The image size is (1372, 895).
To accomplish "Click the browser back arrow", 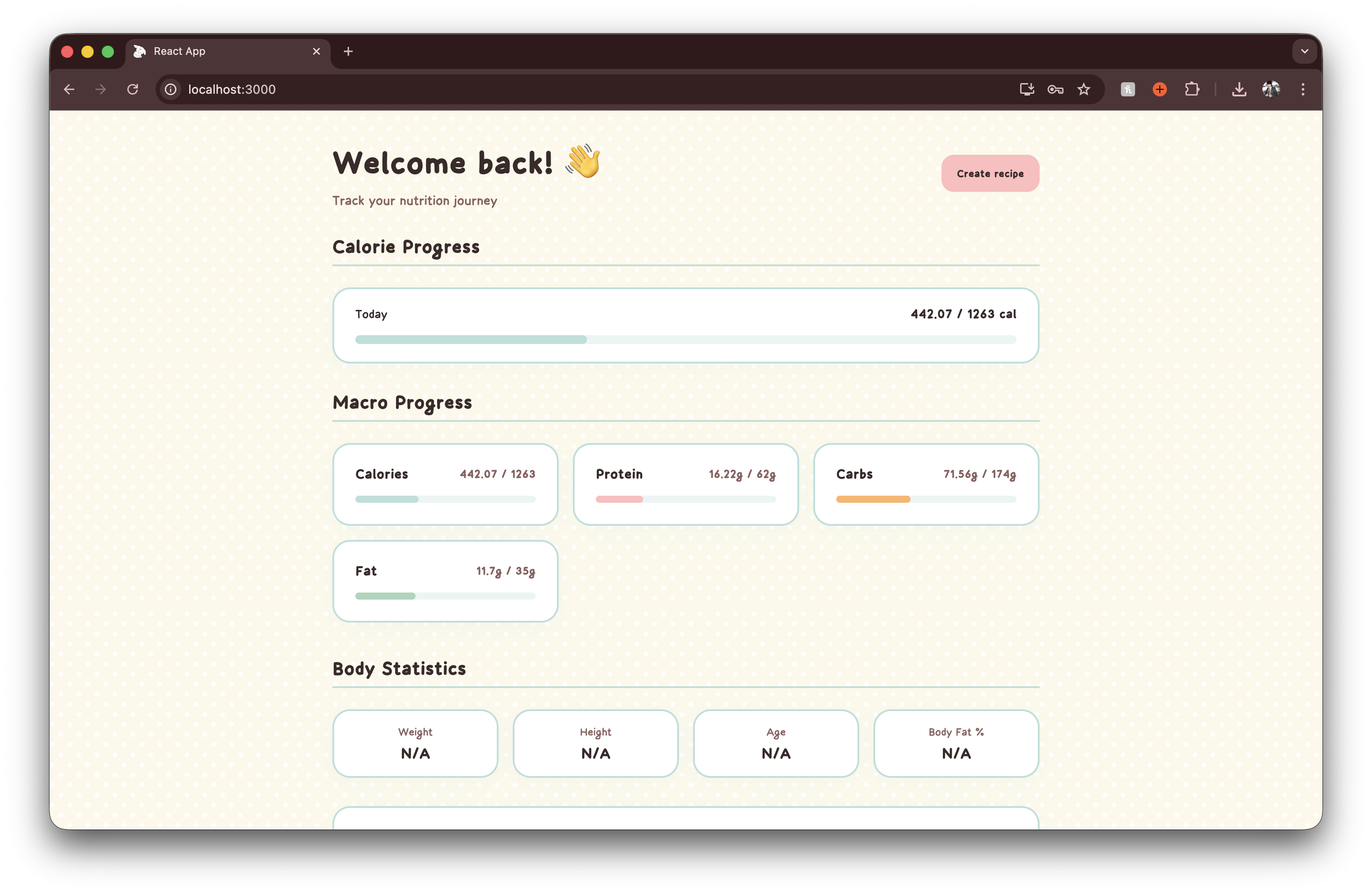I will tap(69, 89).
